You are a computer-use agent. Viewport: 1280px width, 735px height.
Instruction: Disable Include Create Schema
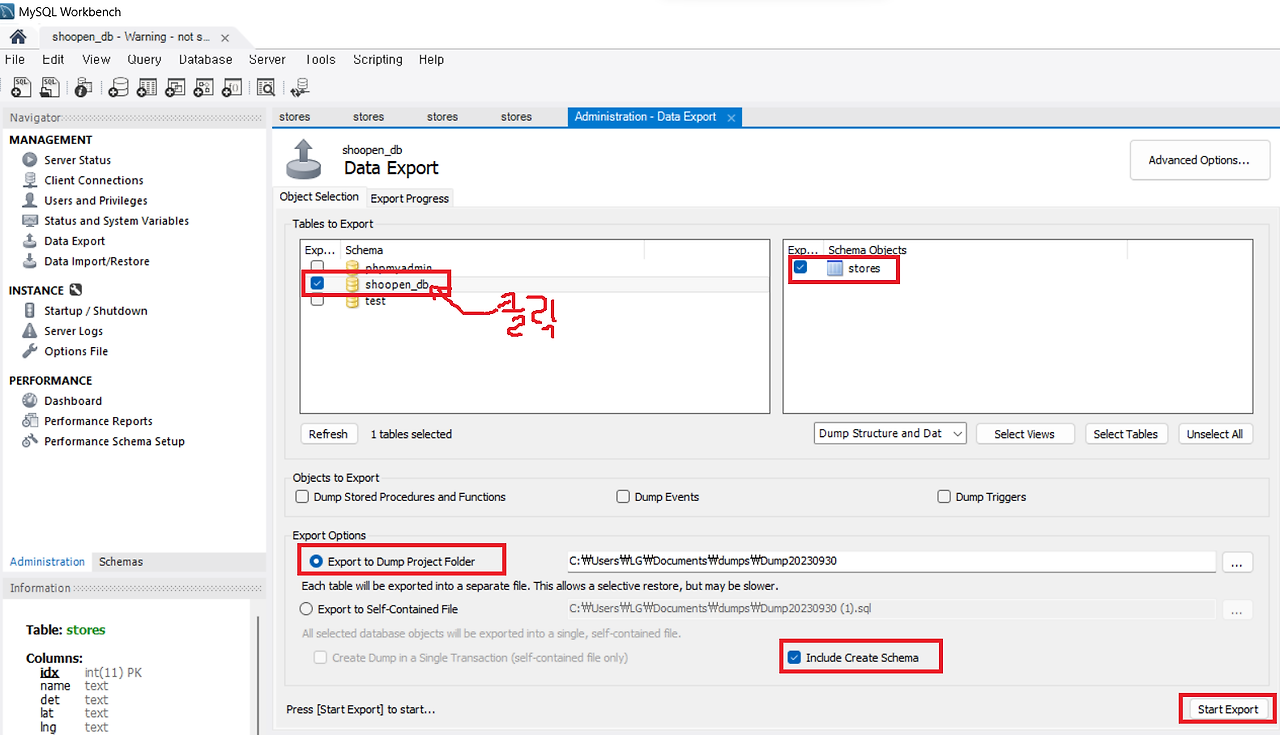point(793,656)
